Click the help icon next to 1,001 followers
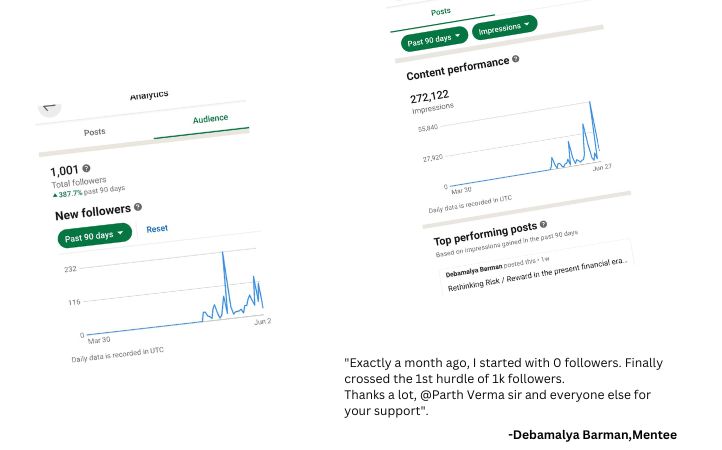Image resolution: width=722 pixels, height=450 pixels. pos(86,168)
